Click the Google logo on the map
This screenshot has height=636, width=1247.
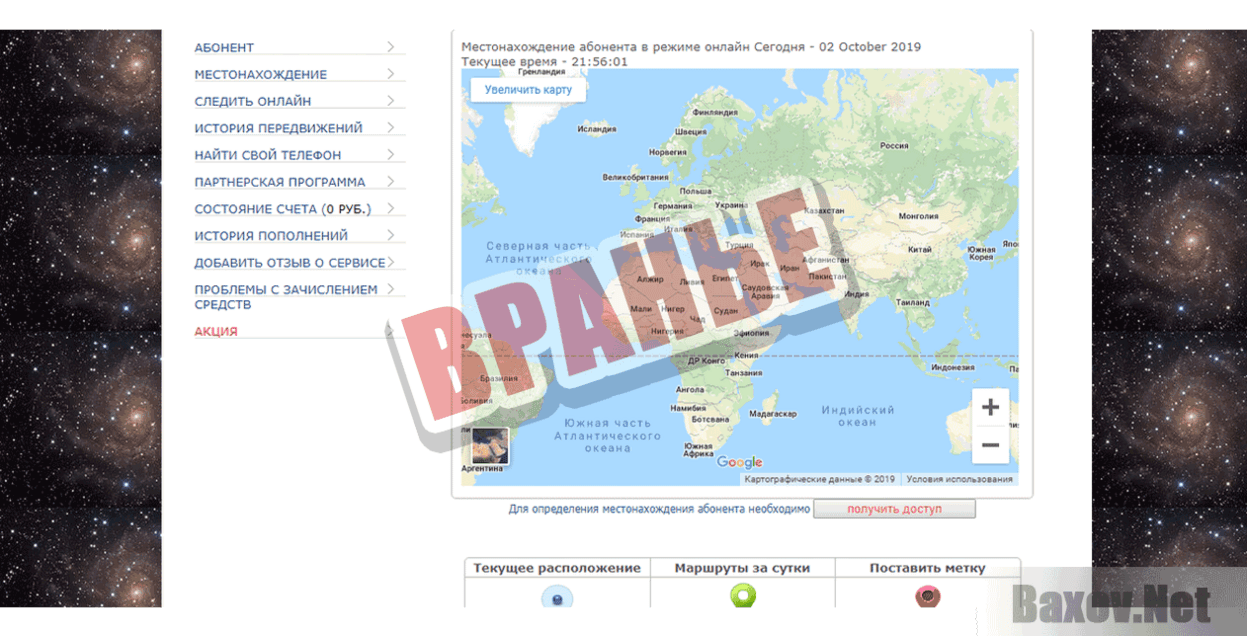[739, 462]
